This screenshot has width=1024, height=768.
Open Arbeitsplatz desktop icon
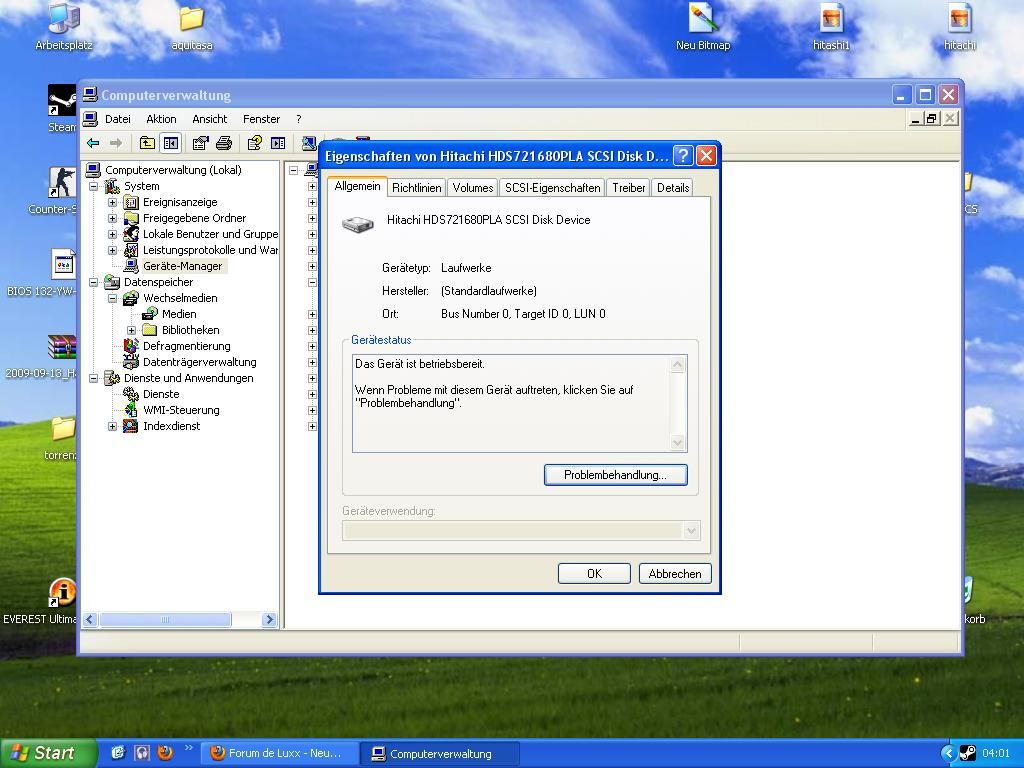(x=63, y=27)
